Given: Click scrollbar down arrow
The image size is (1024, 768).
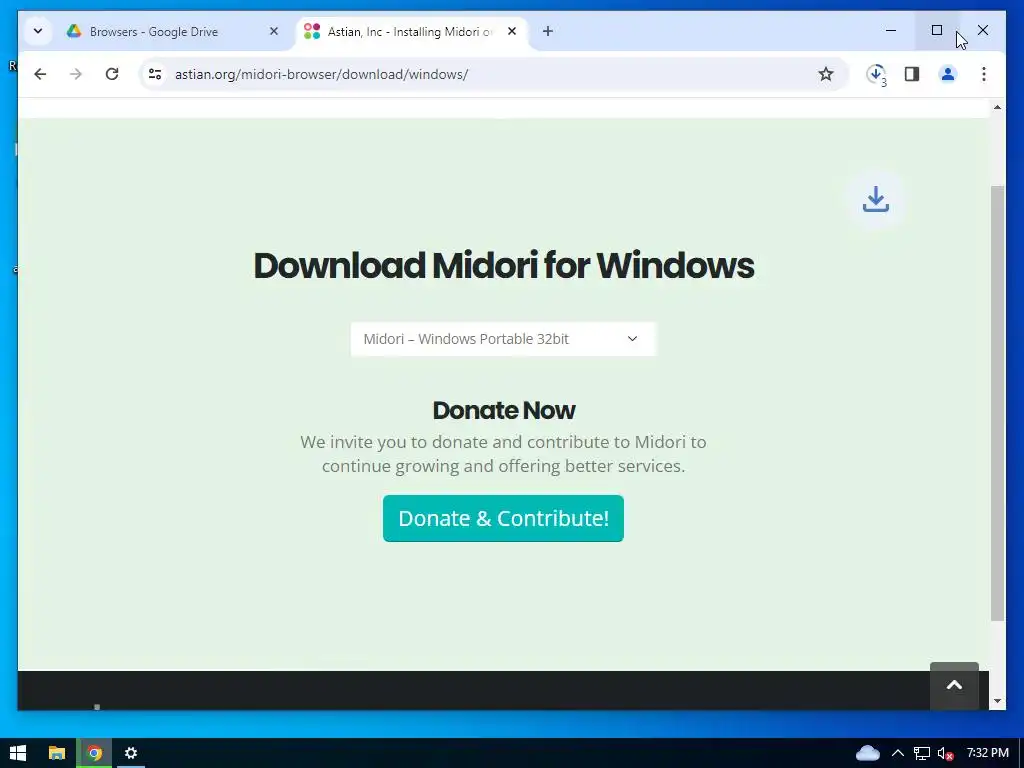Looking at the screenshot, I should click(x=997, y=701).
